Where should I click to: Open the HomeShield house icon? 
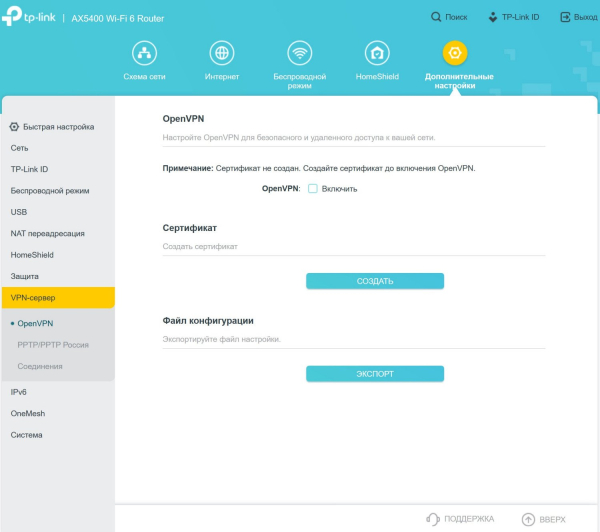[377, 53]
